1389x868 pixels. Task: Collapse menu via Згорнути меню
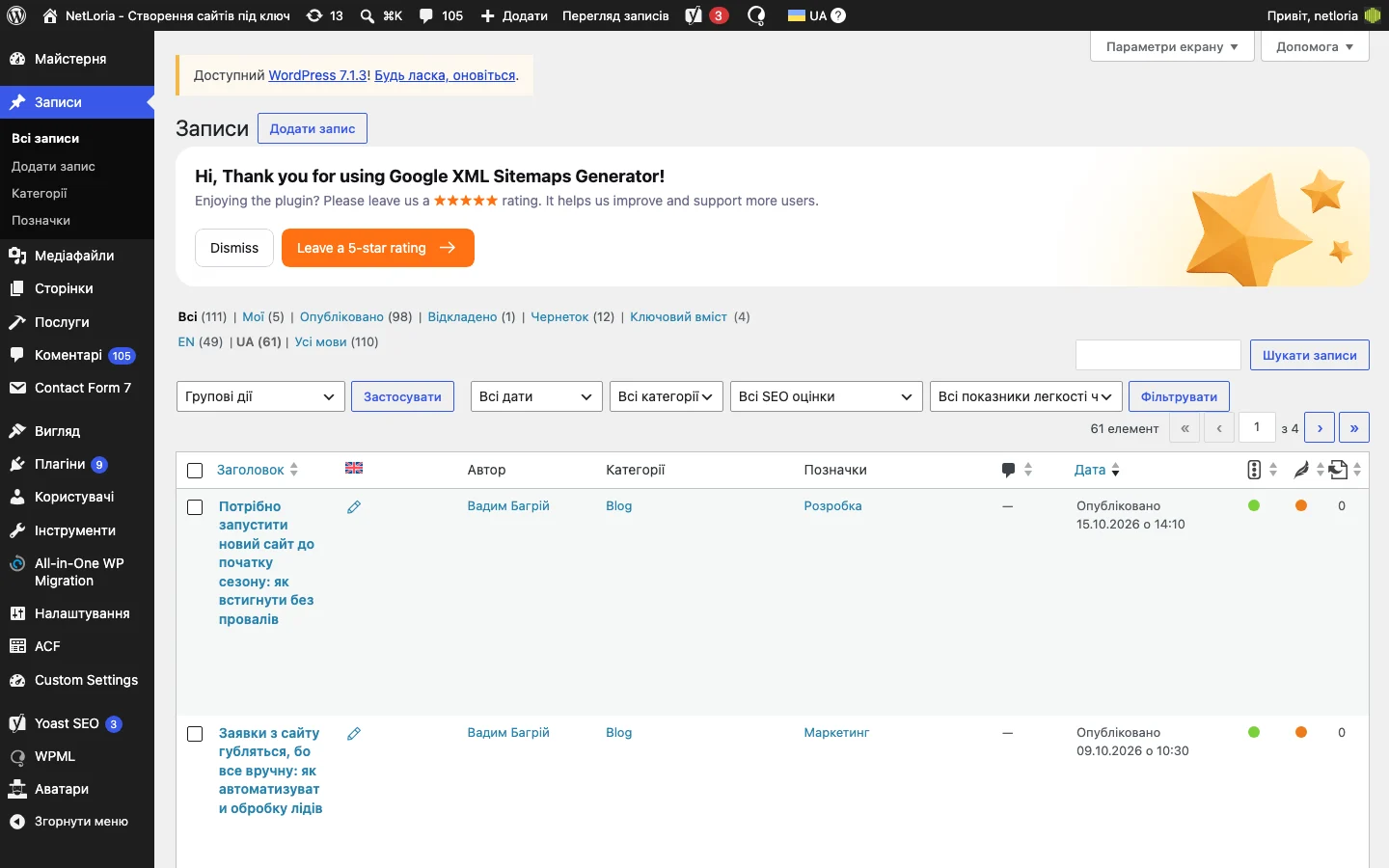pyautogui.click(x=77, y=822)
